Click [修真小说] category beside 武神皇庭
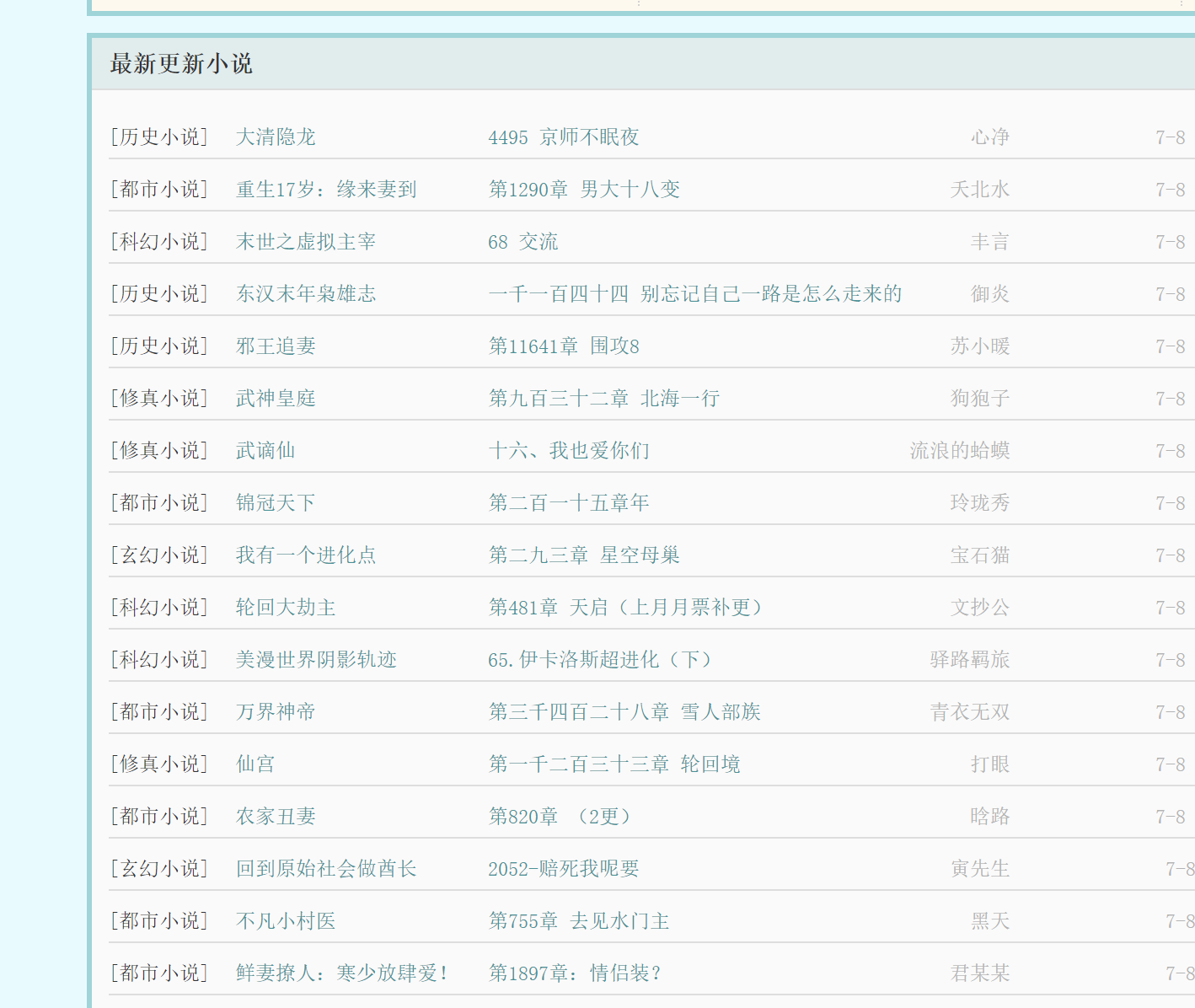The image size is (1195, 1008). [x=159, y=399]
